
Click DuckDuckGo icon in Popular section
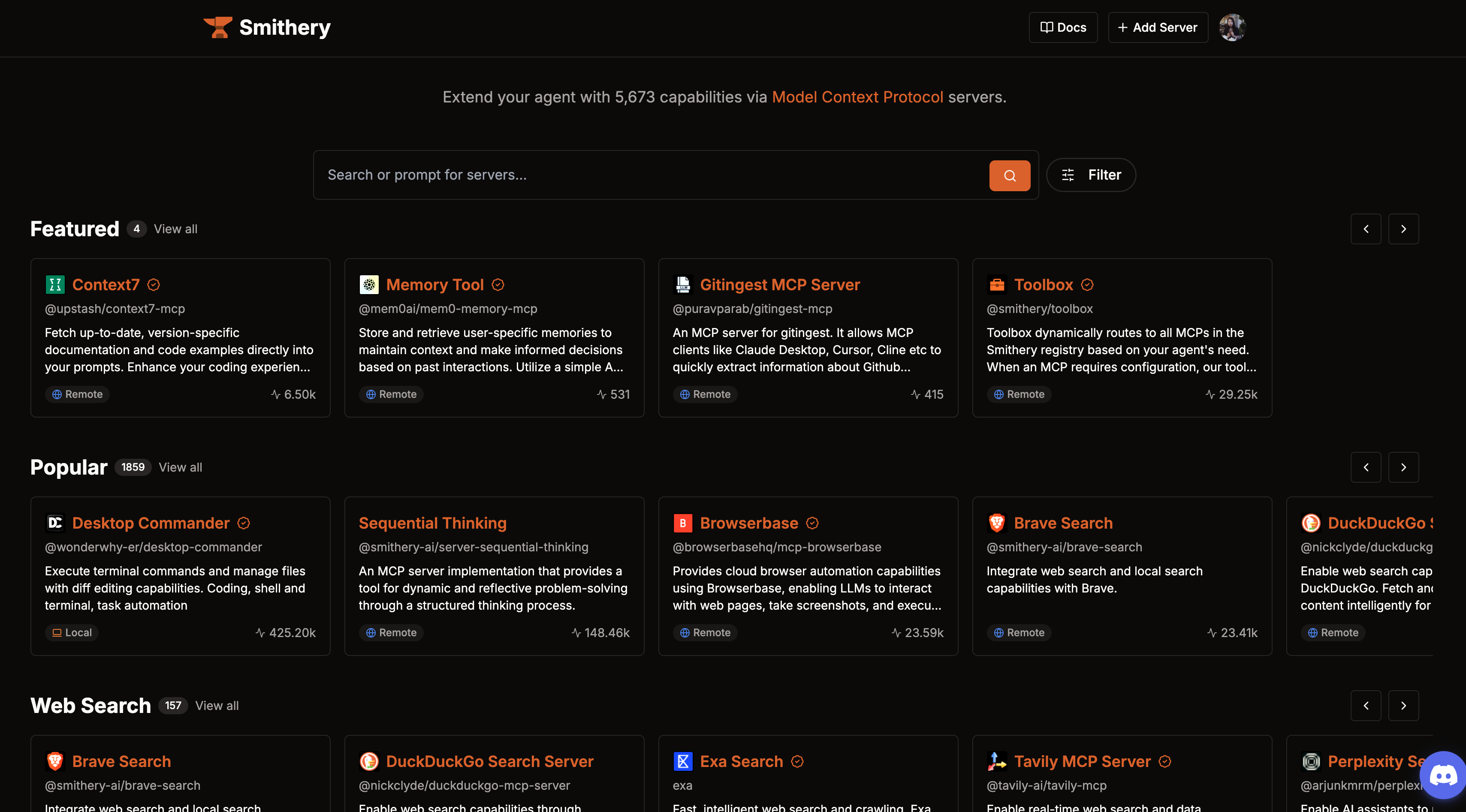1311,523
